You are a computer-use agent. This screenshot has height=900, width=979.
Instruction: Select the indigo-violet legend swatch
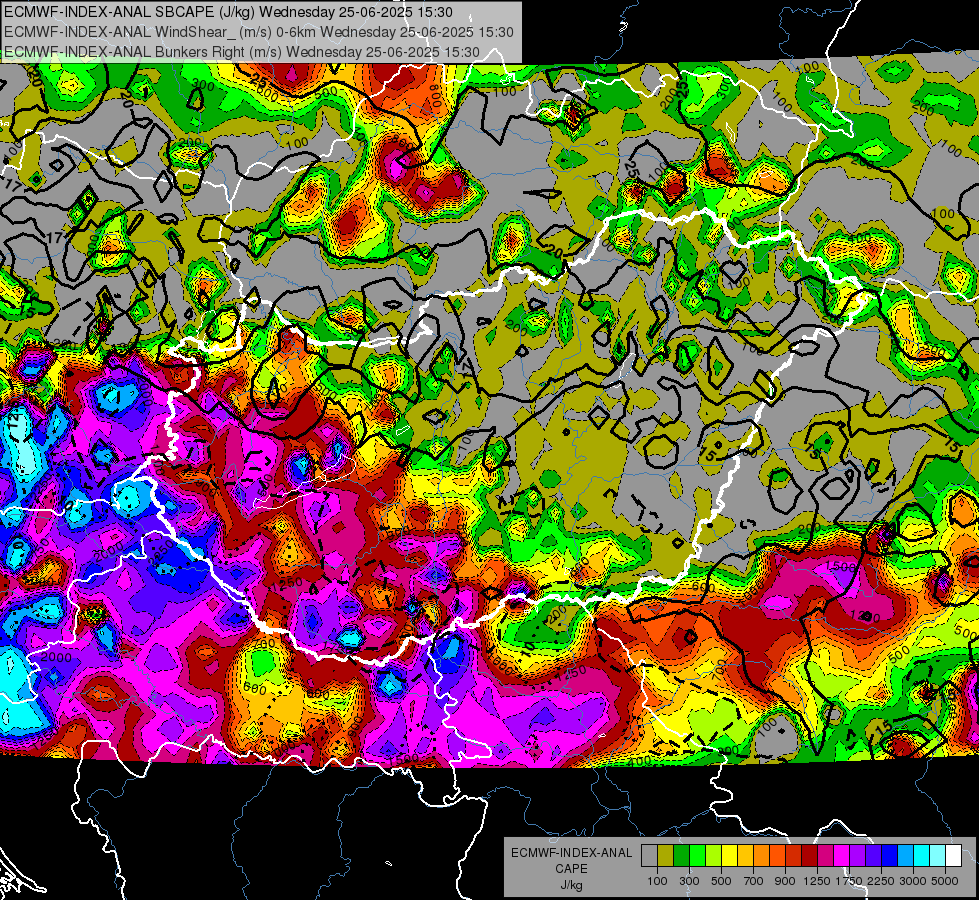(x=873, y=855)
